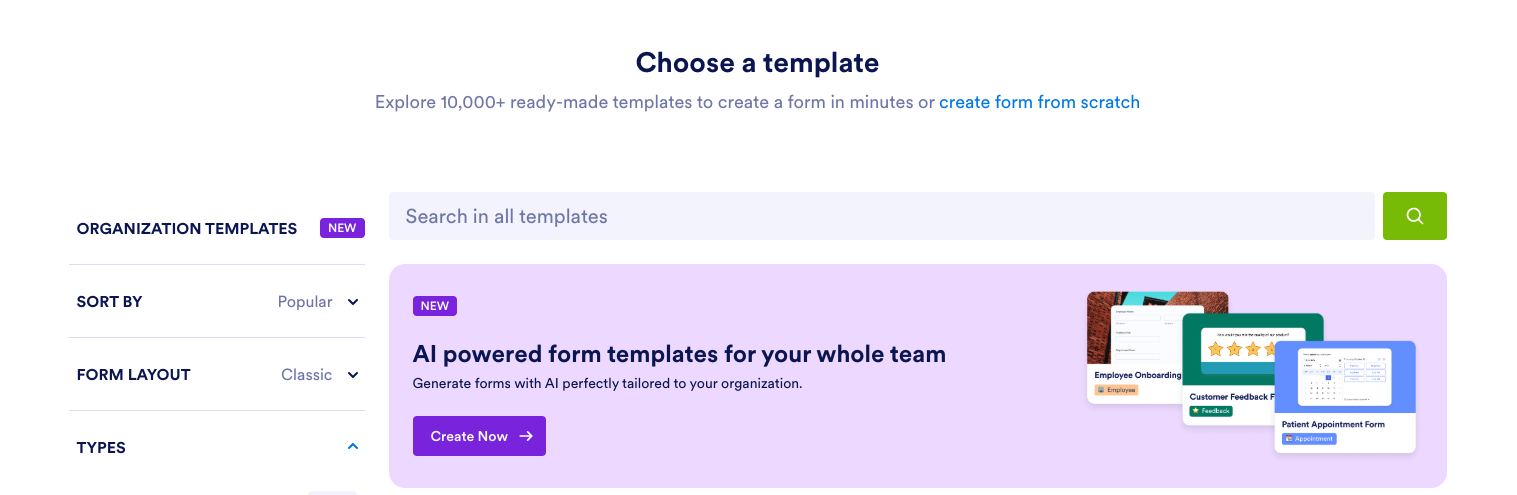Select the Classic layout value

pos(306,375)
